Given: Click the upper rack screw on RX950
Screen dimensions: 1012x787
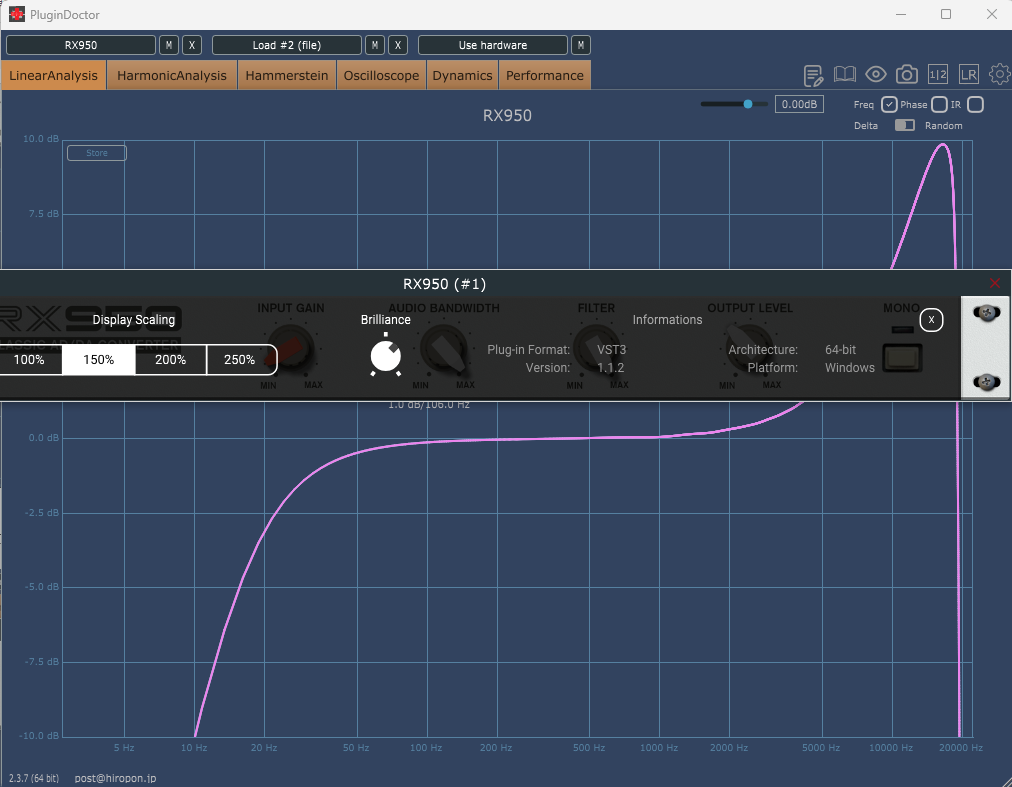Looking at the screenshot, I should click(x=986, y=314).
